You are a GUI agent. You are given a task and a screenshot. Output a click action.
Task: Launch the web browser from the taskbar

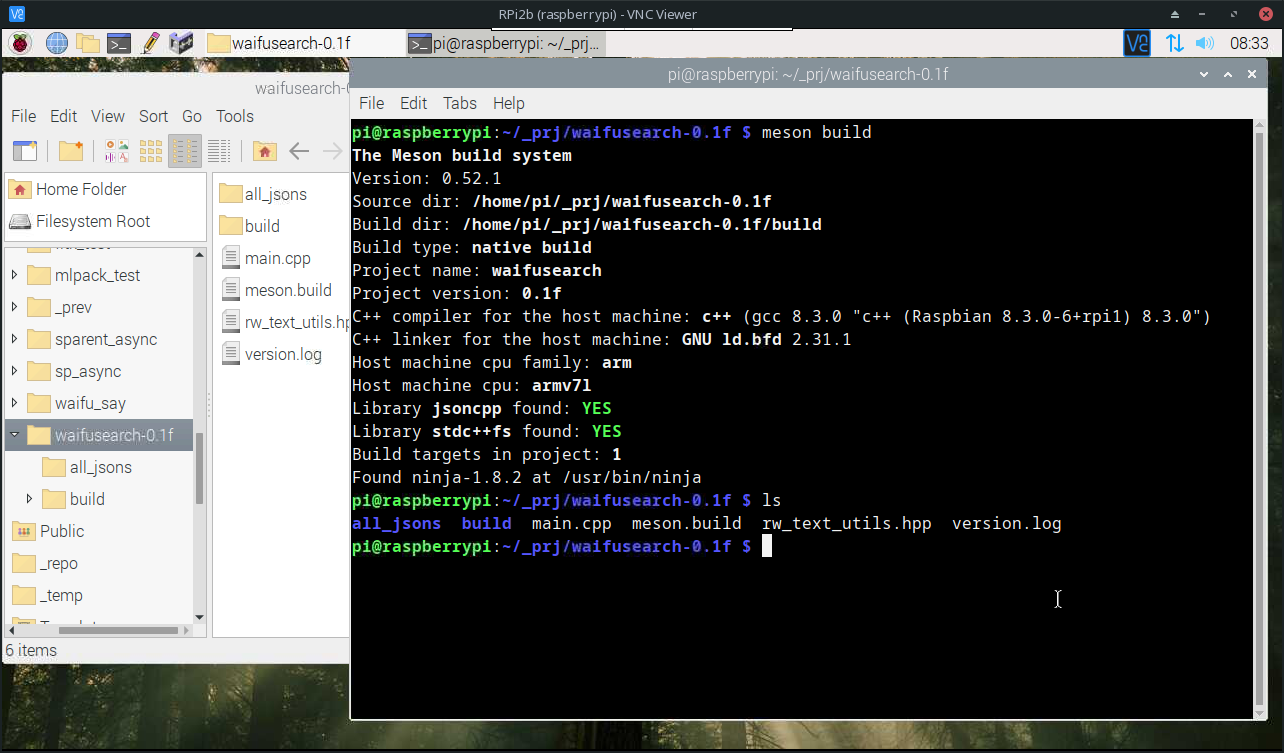point(56,43)
